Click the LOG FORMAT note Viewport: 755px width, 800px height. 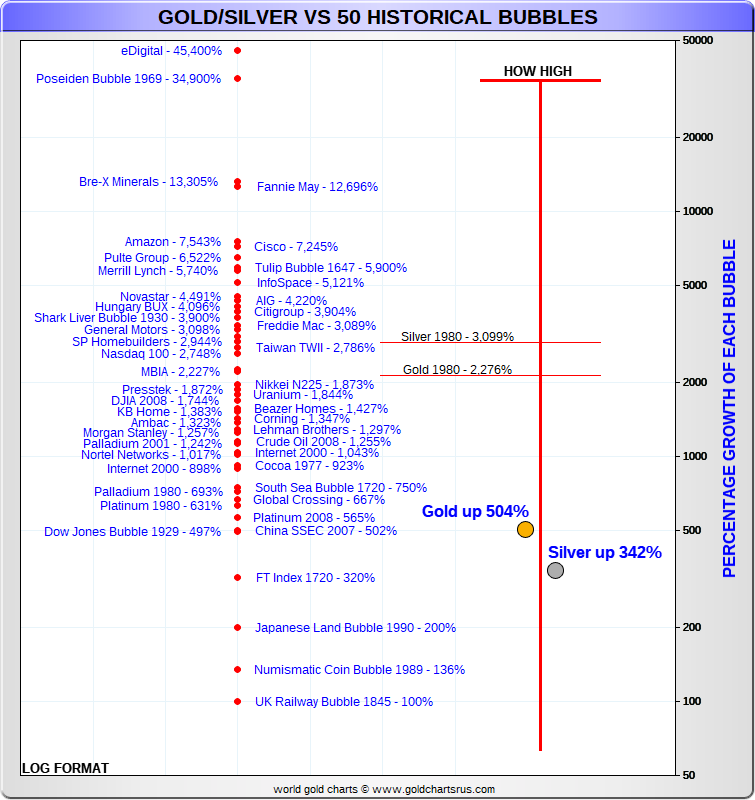(65, 768)
